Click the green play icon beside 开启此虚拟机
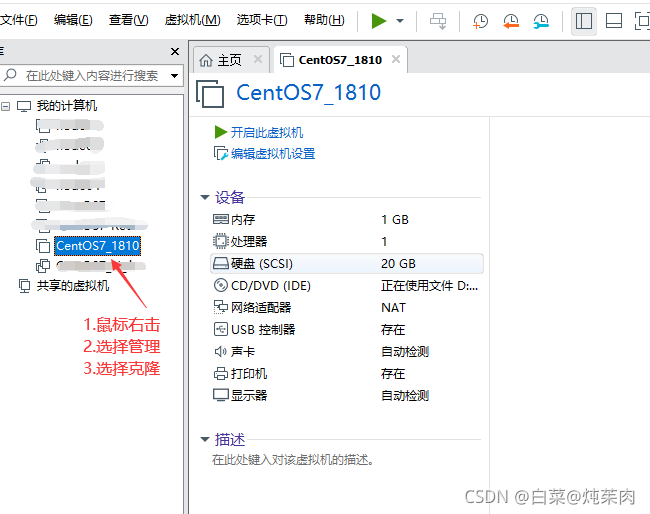650x514 pixels. pos(221,133)
